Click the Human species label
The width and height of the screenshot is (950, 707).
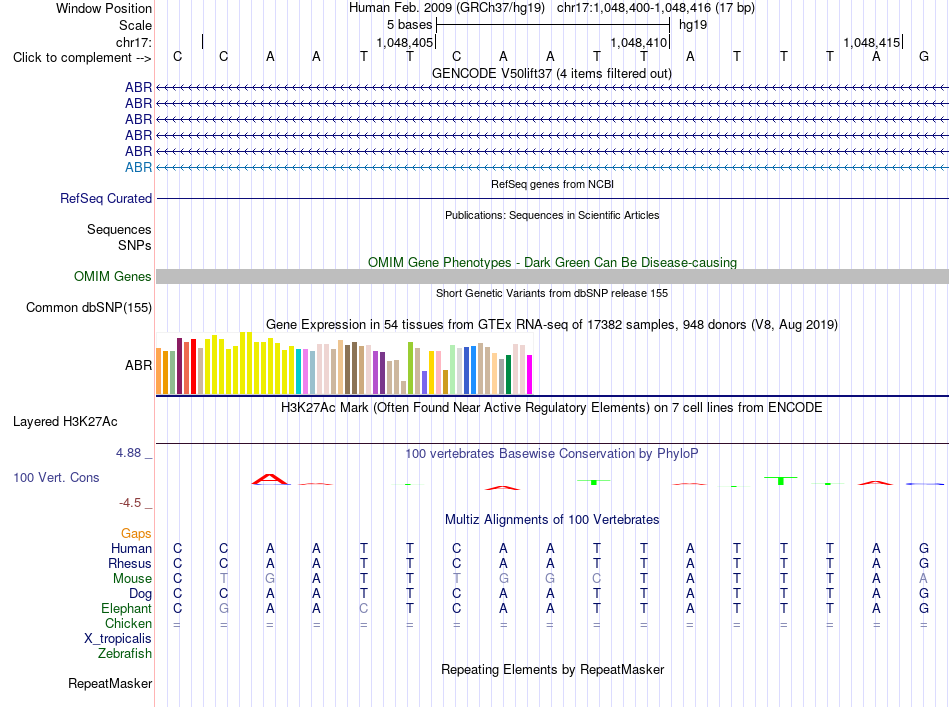coord(131,548)
